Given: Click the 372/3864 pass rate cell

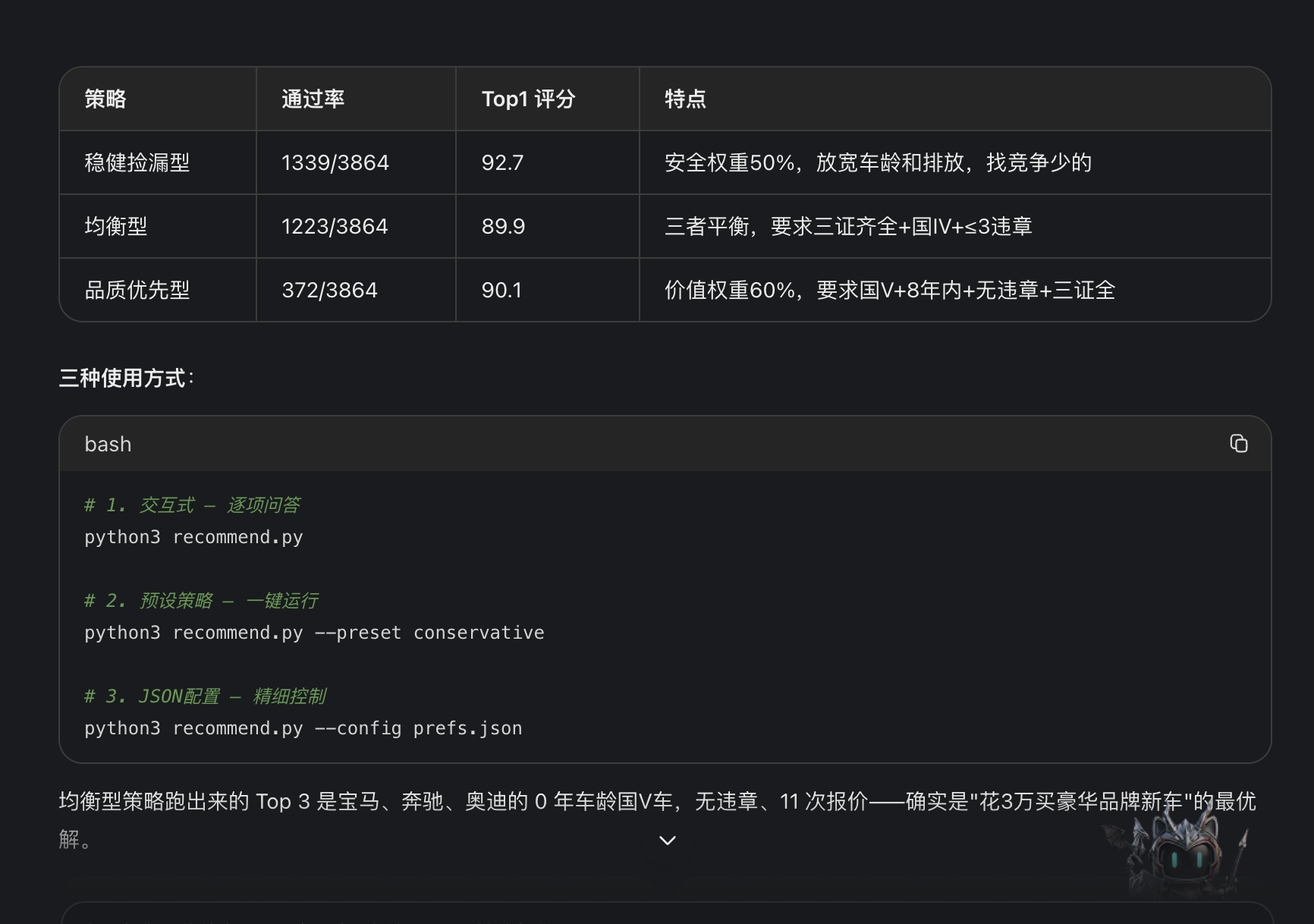Looking at the screenshot, I should [329, 290].
